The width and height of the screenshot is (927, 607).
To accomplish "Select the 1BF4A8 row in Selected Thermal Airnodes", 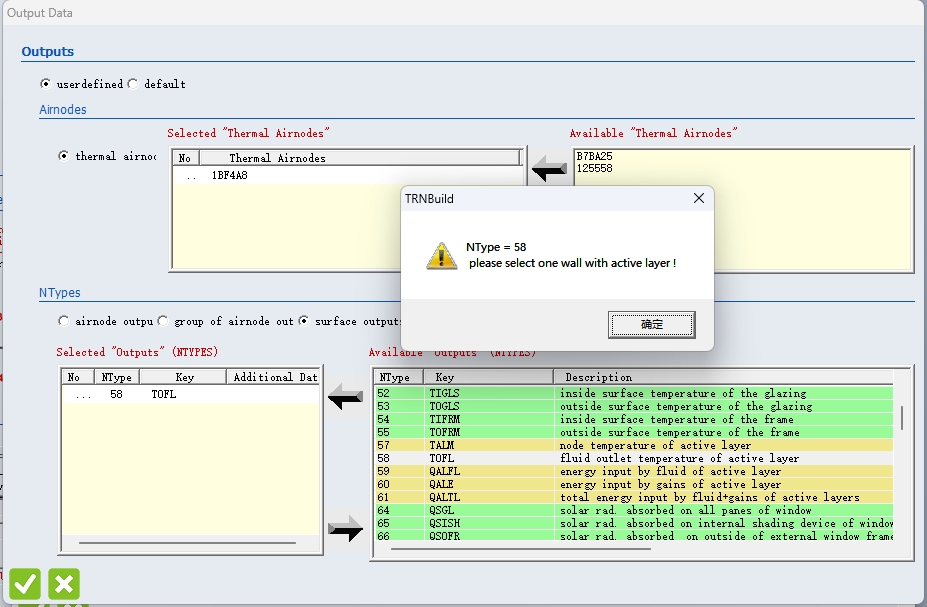I will tap(229, 175).
